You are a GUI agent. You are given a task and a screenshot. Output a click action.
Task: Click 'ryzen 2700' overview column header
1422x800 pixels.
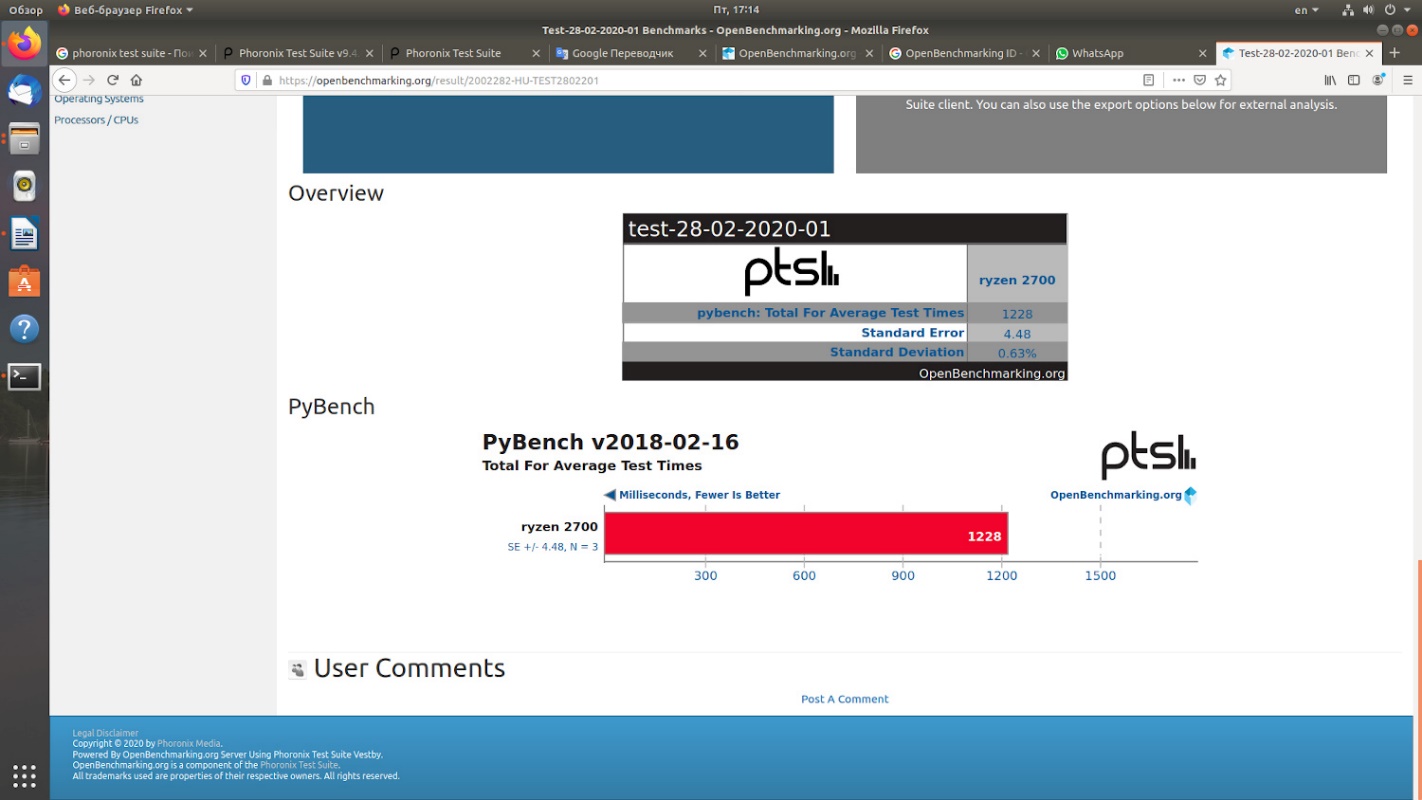(x=1017, y=280)
